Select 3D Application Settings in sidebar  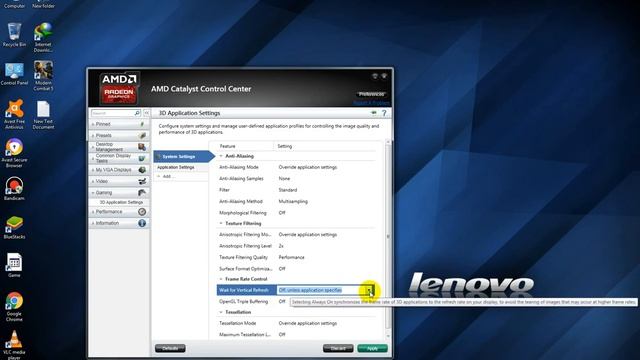tap(121, 202)
